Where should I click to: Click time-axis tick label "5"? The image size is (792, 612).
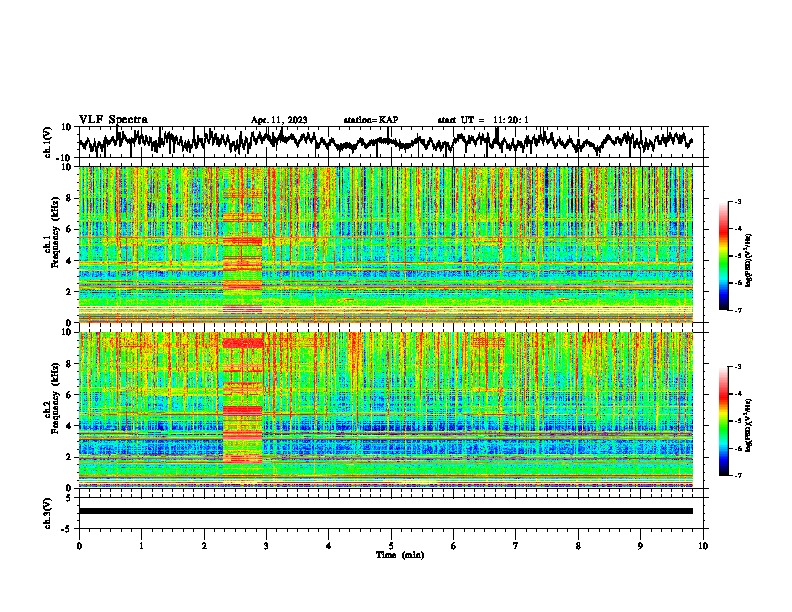[391, 546]
